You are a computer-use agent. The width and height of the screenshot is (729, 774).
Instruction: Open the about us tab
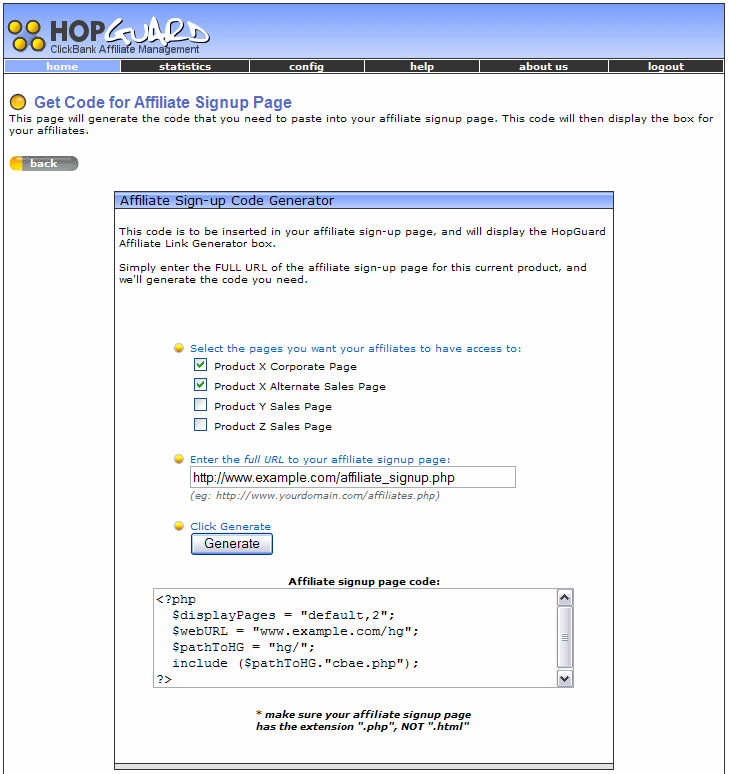click(x=543, y=66)
